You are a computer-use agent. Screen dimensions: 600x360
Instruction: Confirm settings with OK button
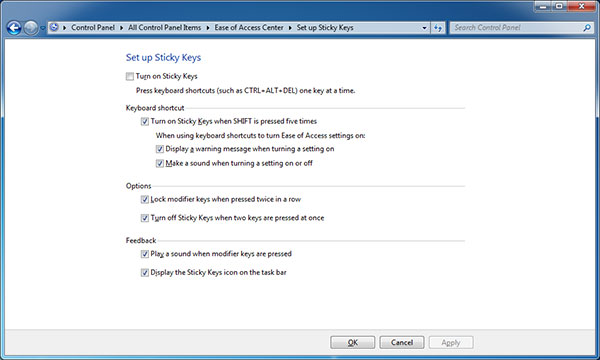[x=352, y=342]
